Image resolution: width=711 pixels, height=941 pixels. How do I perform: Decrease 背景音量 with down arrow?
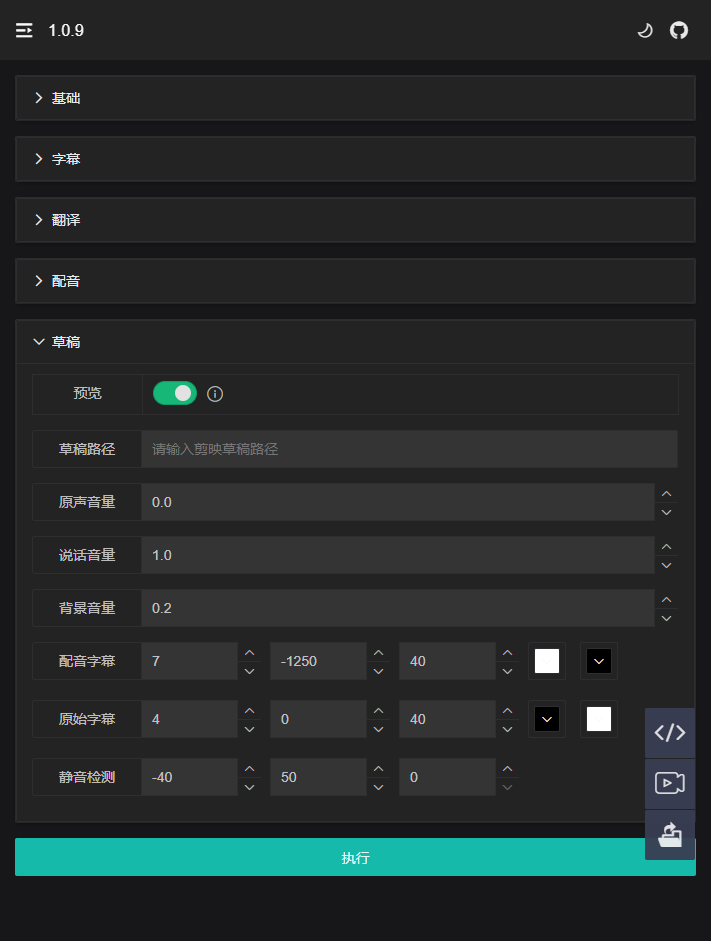666,618
